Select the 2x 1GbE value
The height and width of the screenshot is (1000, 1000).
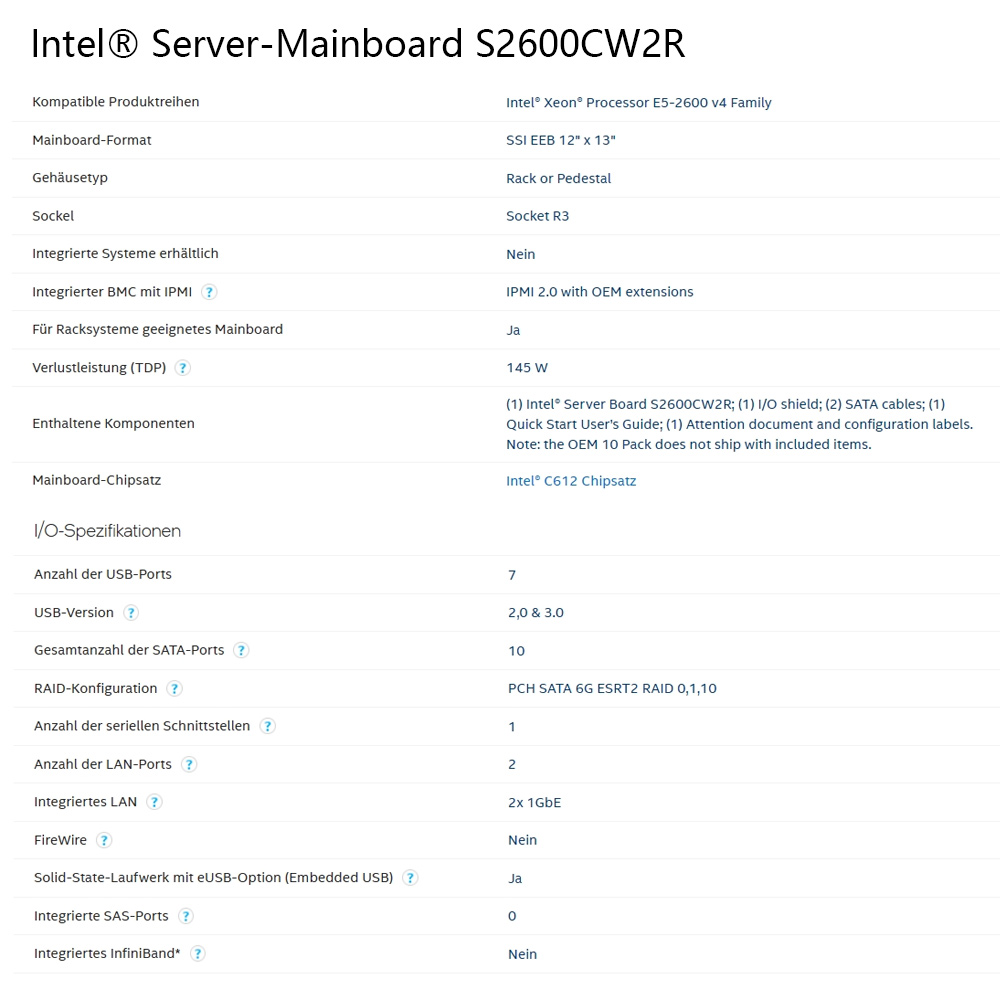pyautogui.click(x=534, y=803)
